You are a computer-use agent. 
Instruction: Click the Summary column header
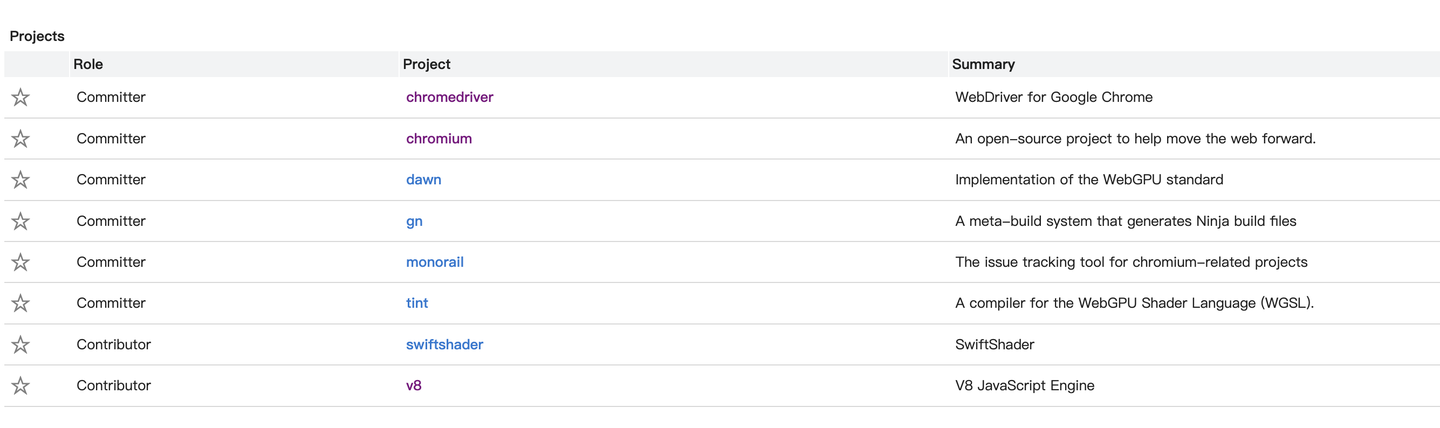983,64
